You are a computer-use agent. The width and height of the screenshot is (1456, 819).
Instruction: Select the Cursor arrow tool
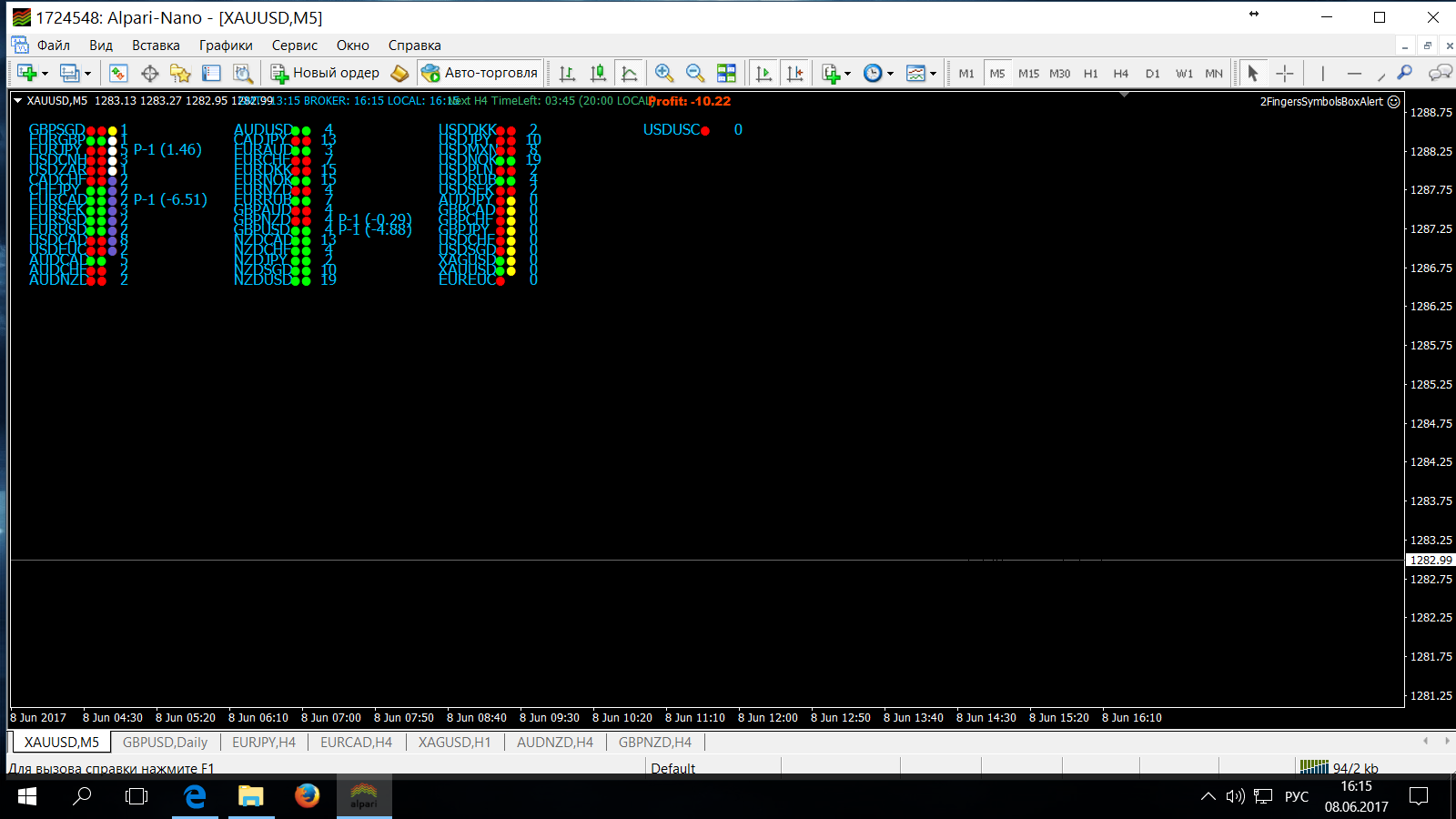pyautogui.click(x=1253, y=73)
